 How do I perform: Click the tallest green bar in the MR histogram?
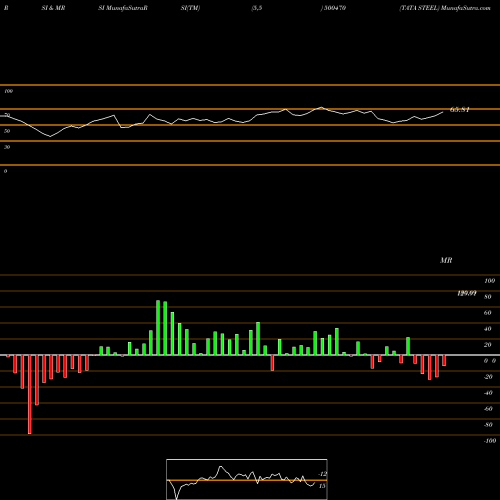(x=158, y=328)
